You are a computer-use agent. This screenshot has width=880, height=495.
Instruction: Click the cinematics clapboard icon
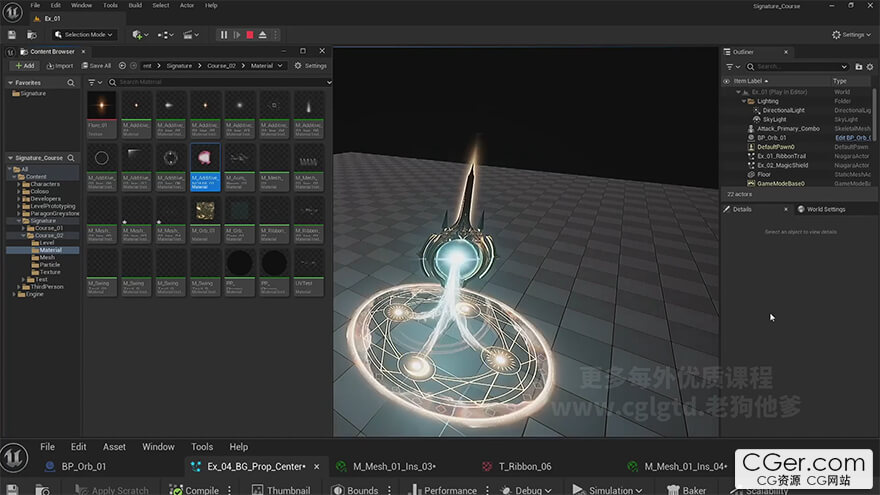pos(189,35)
